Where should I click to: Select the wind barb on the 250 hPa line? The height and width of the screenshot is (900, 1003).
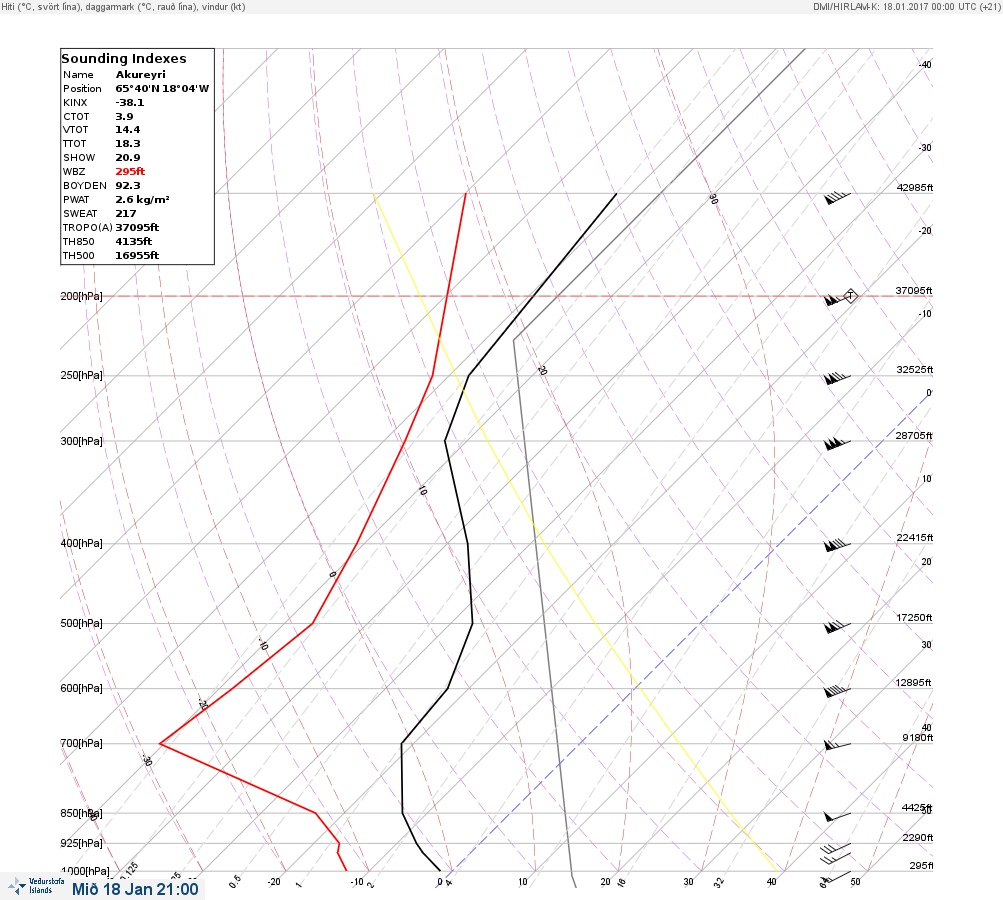[837, 378]
